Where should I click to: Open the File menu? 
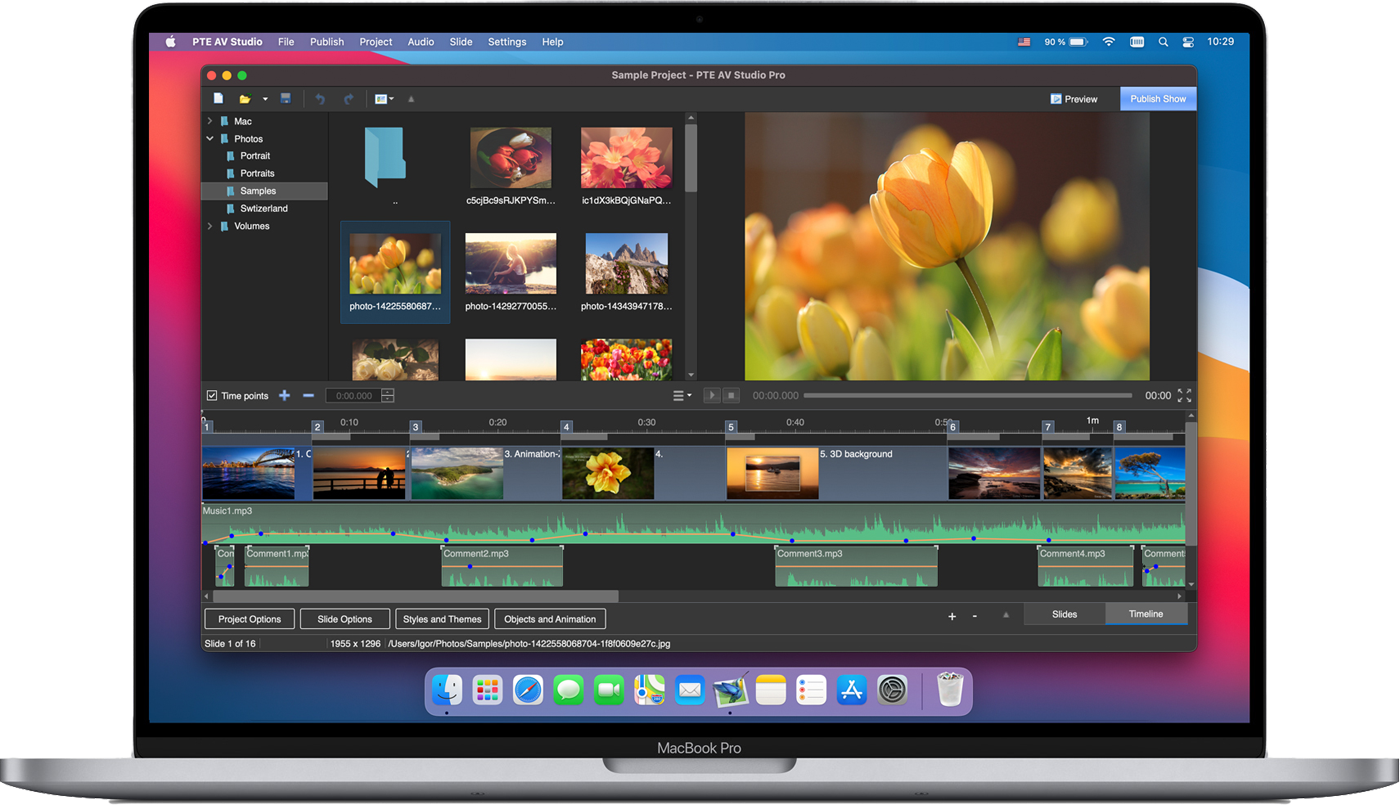pos(286,42)
